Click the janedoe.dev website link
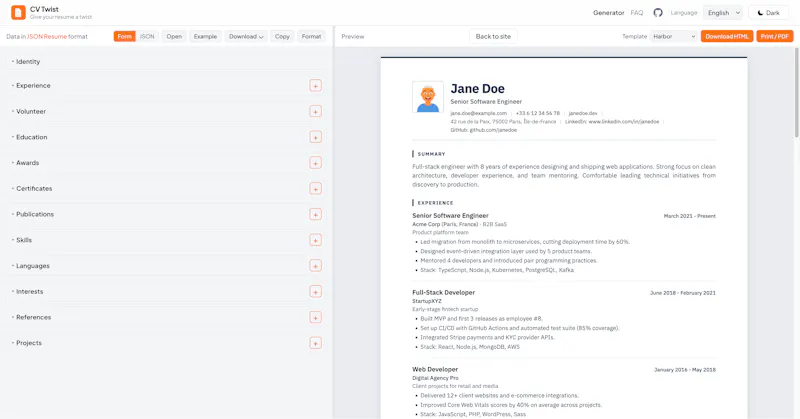The height and width of the screenshot is (419, 800). (x=583, y=113)
